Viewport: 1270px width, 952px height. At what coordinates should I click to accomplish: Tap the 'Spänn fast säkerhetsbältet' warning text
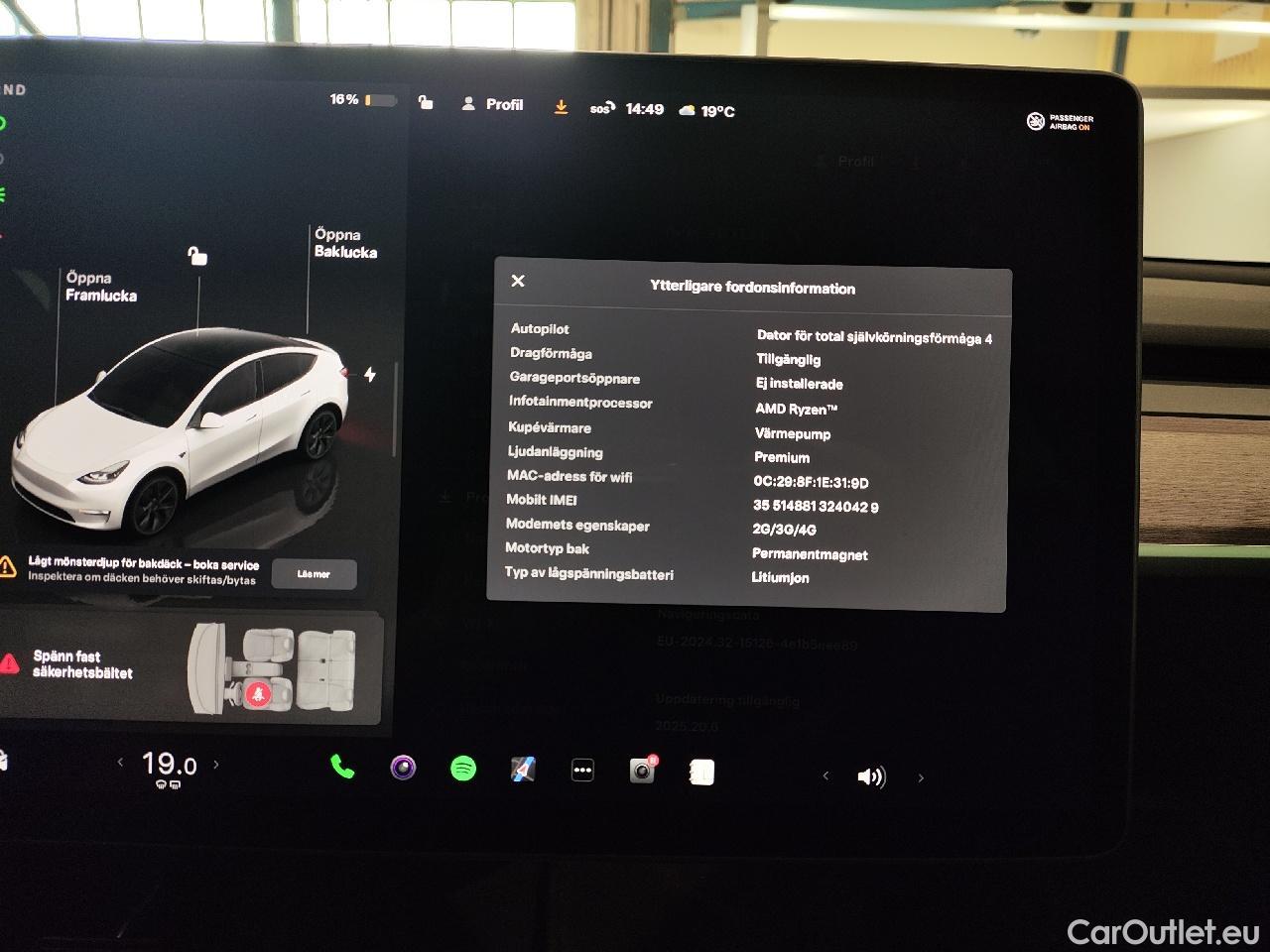tap(82, 664)
